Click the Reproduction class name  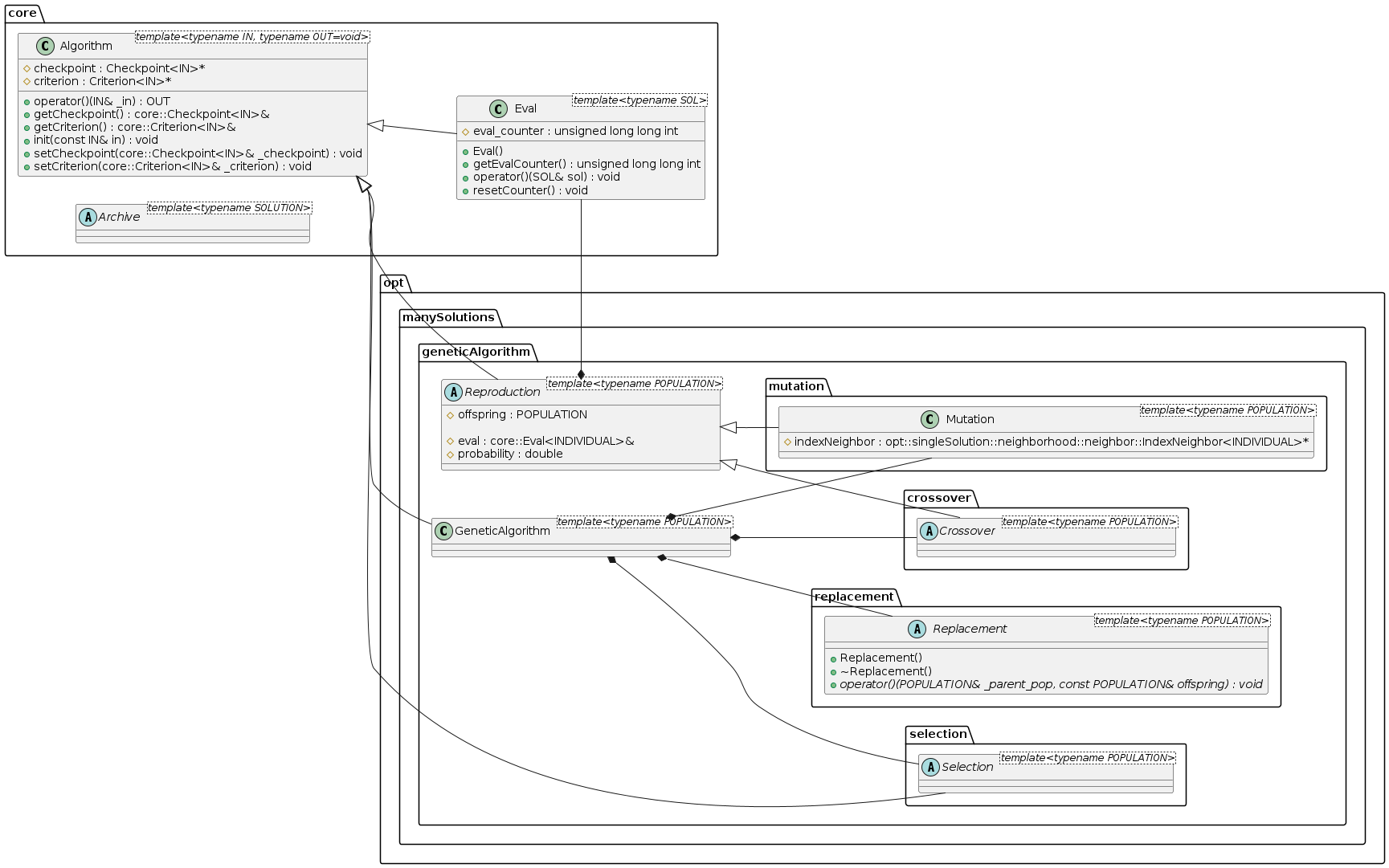[x=502, y=392]
